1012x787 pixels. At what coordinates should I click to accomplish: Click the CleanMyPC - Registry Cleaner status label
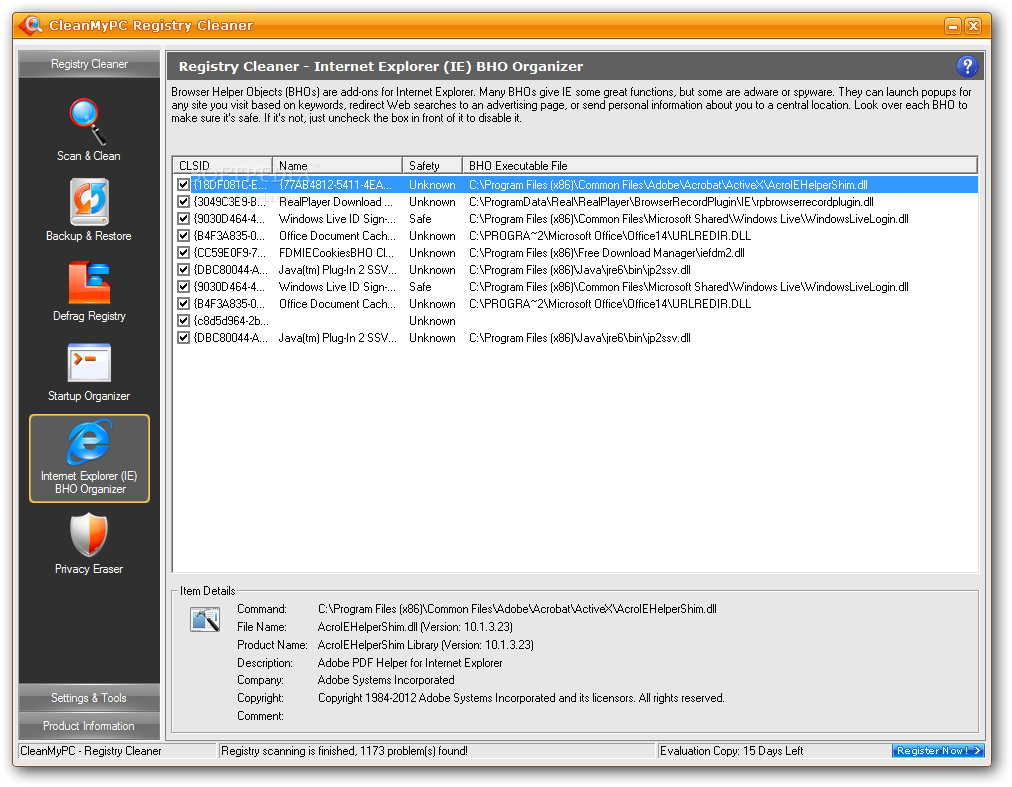(x=91, y=751)
